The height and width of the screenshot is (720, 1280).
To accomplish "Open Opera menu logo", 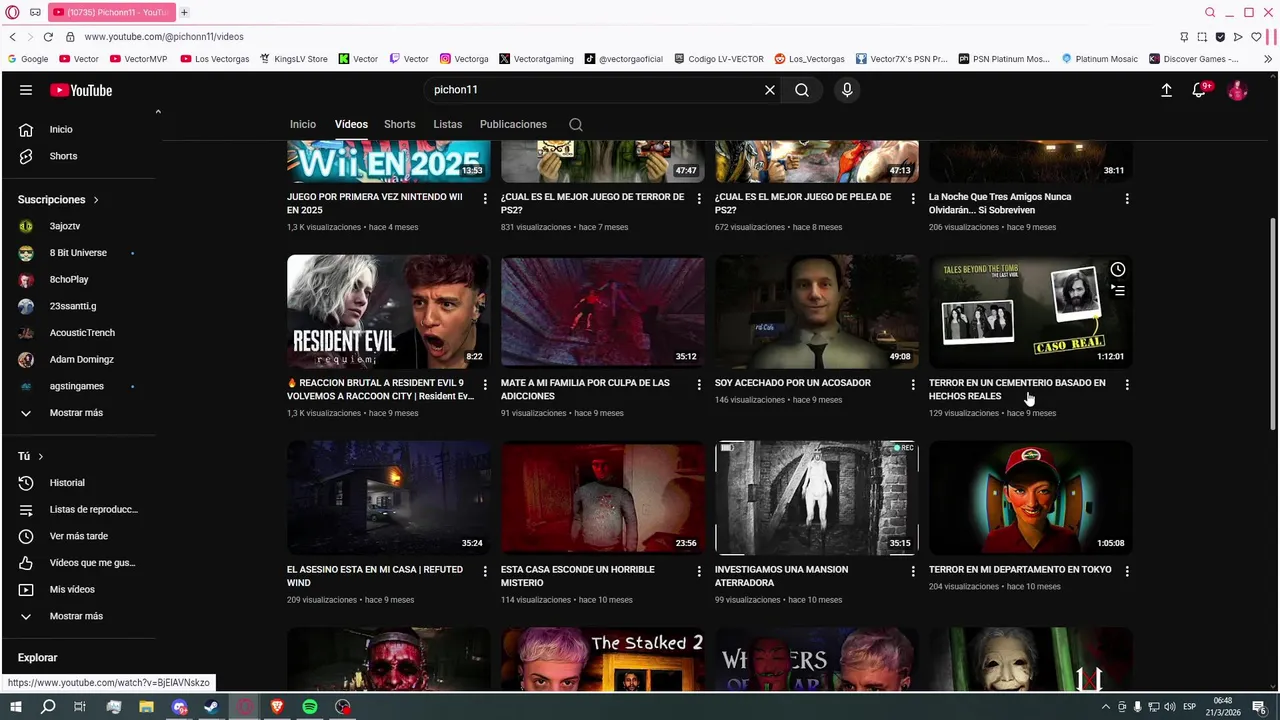I will click(12, 12).
